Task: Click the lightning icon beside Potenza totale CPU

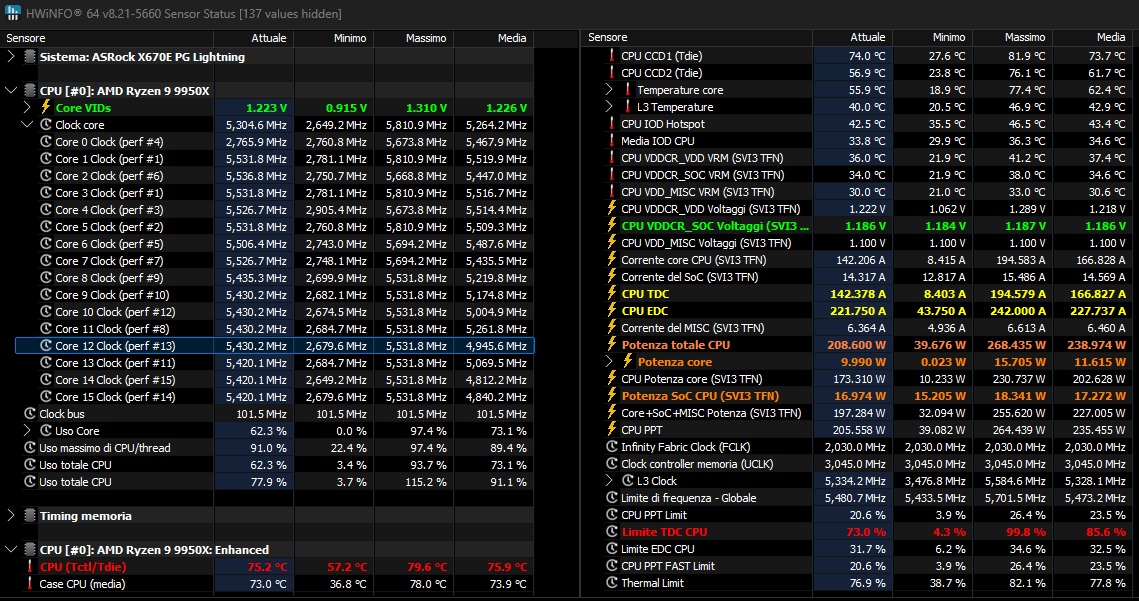Action: point(612,345)
